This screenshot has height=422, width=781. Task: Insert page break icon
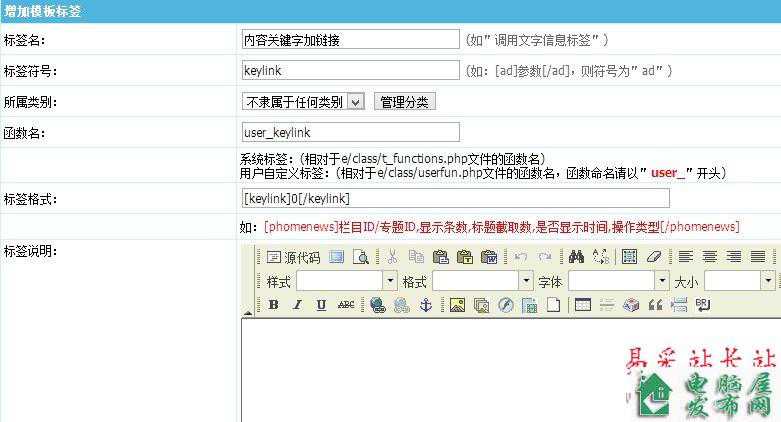[x=679, y=304]
